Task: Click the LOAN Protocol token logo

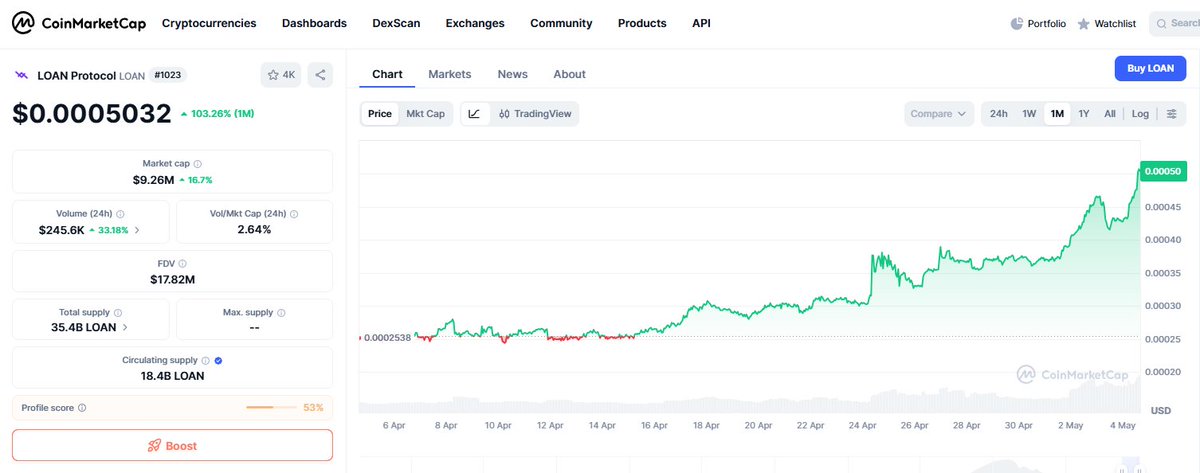Action: click(20, 75)
